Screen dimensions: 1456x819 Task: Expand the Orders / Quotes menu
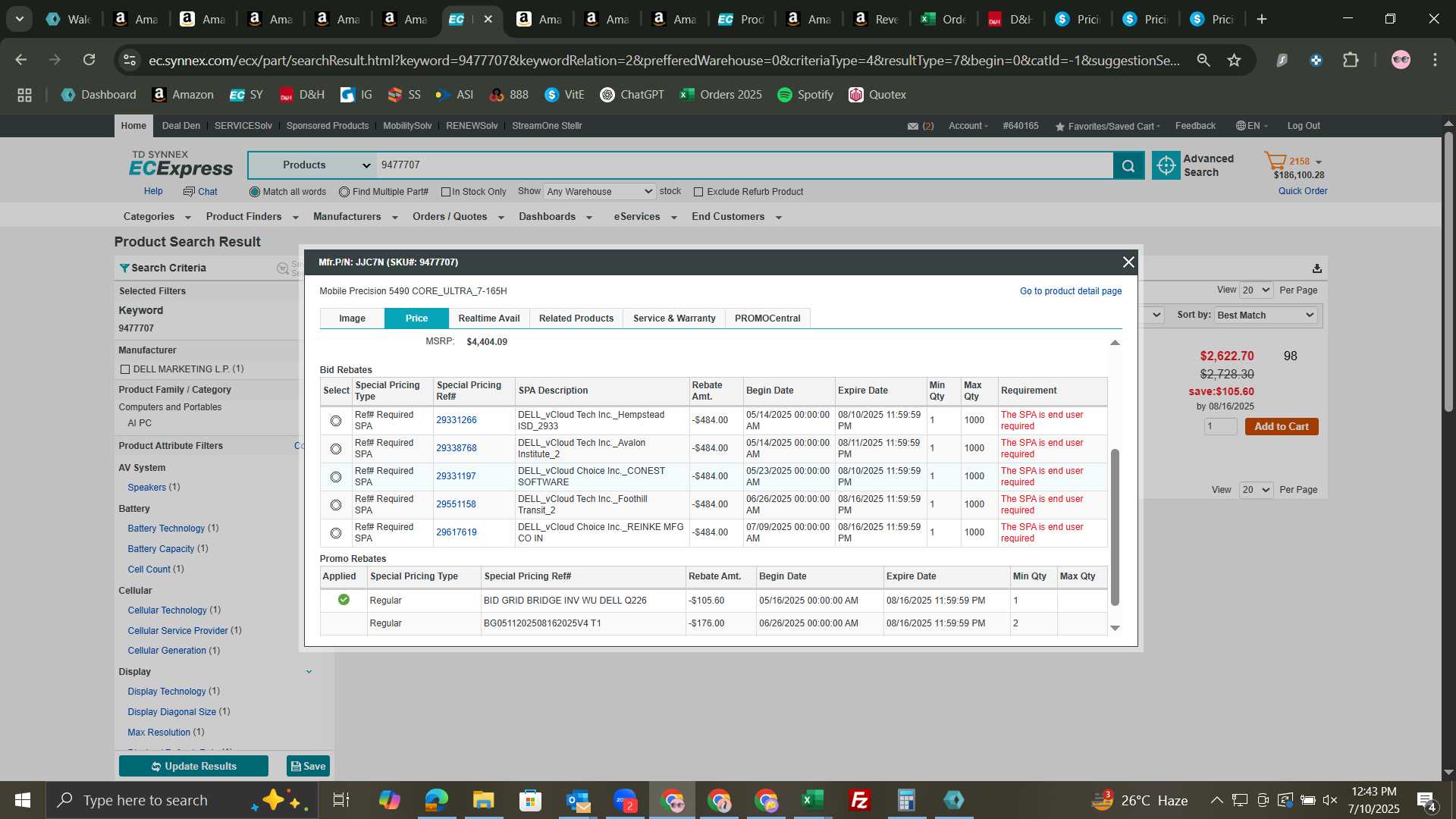pos(458,217)
